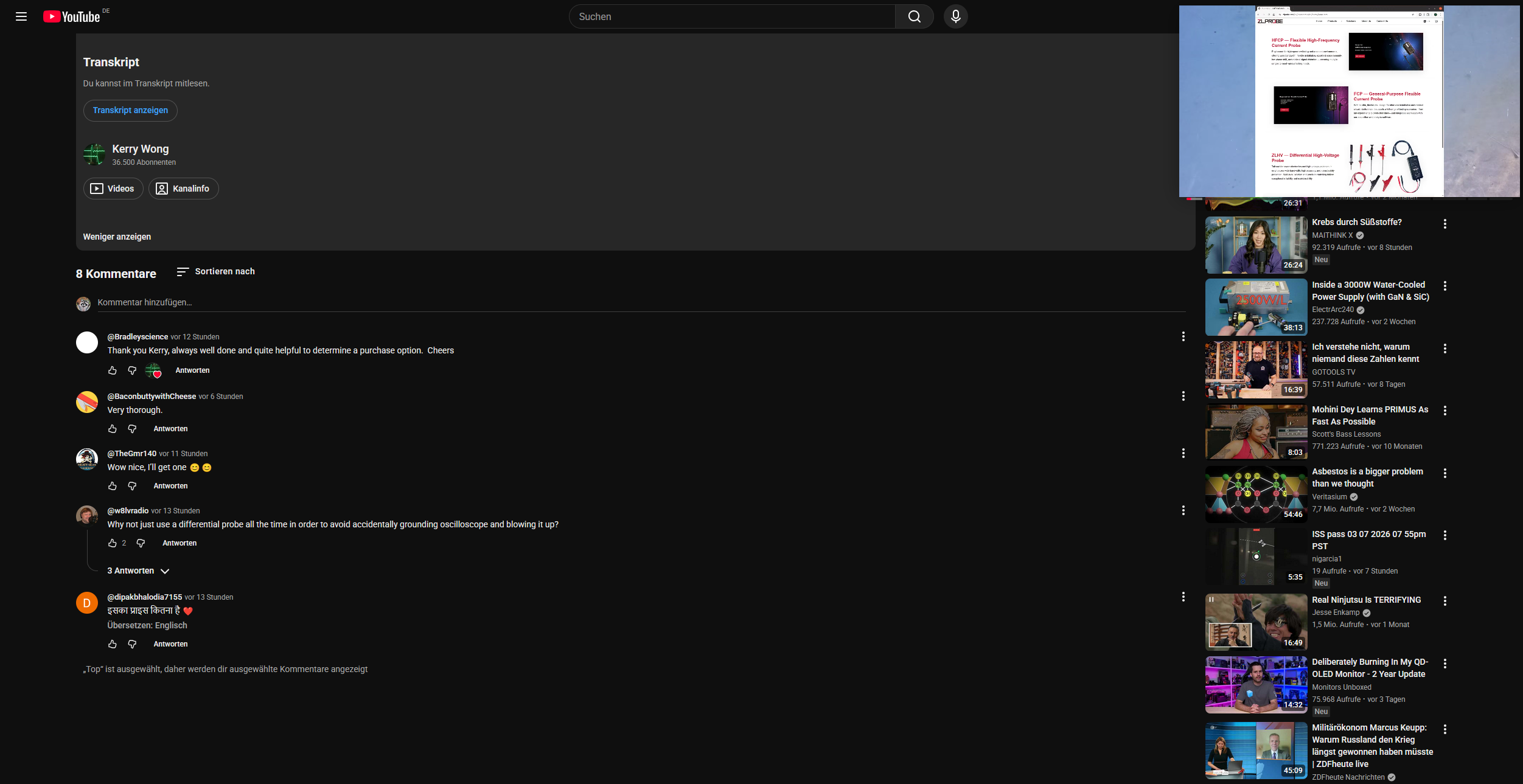1523x784 pixels.
Task: Click the YouTube logo home icon
Action: (72, 16)
